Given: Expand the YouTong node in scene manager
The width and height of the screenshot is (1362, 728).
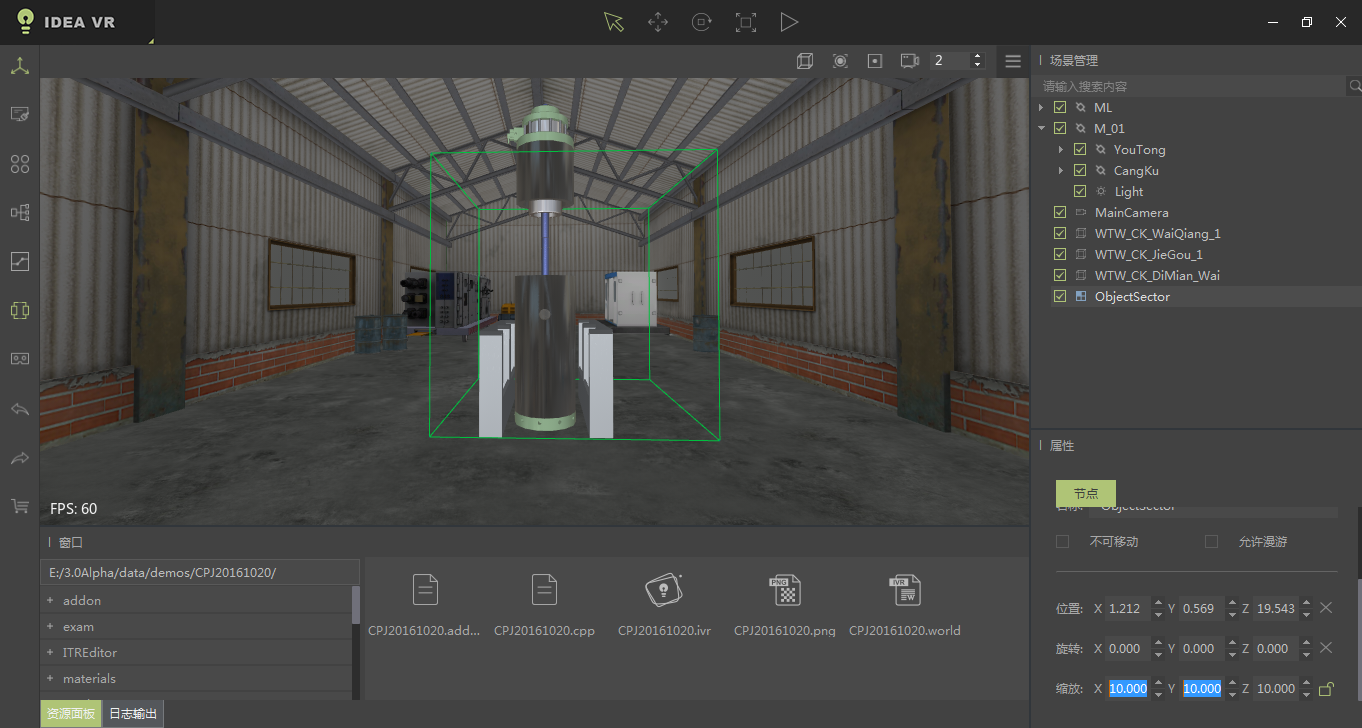Looking at the screenshot, I should [1062, 149].
